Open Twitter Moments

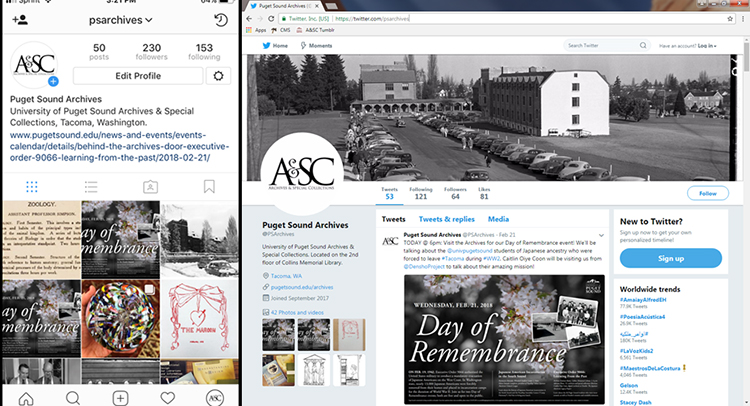(316, 45)
